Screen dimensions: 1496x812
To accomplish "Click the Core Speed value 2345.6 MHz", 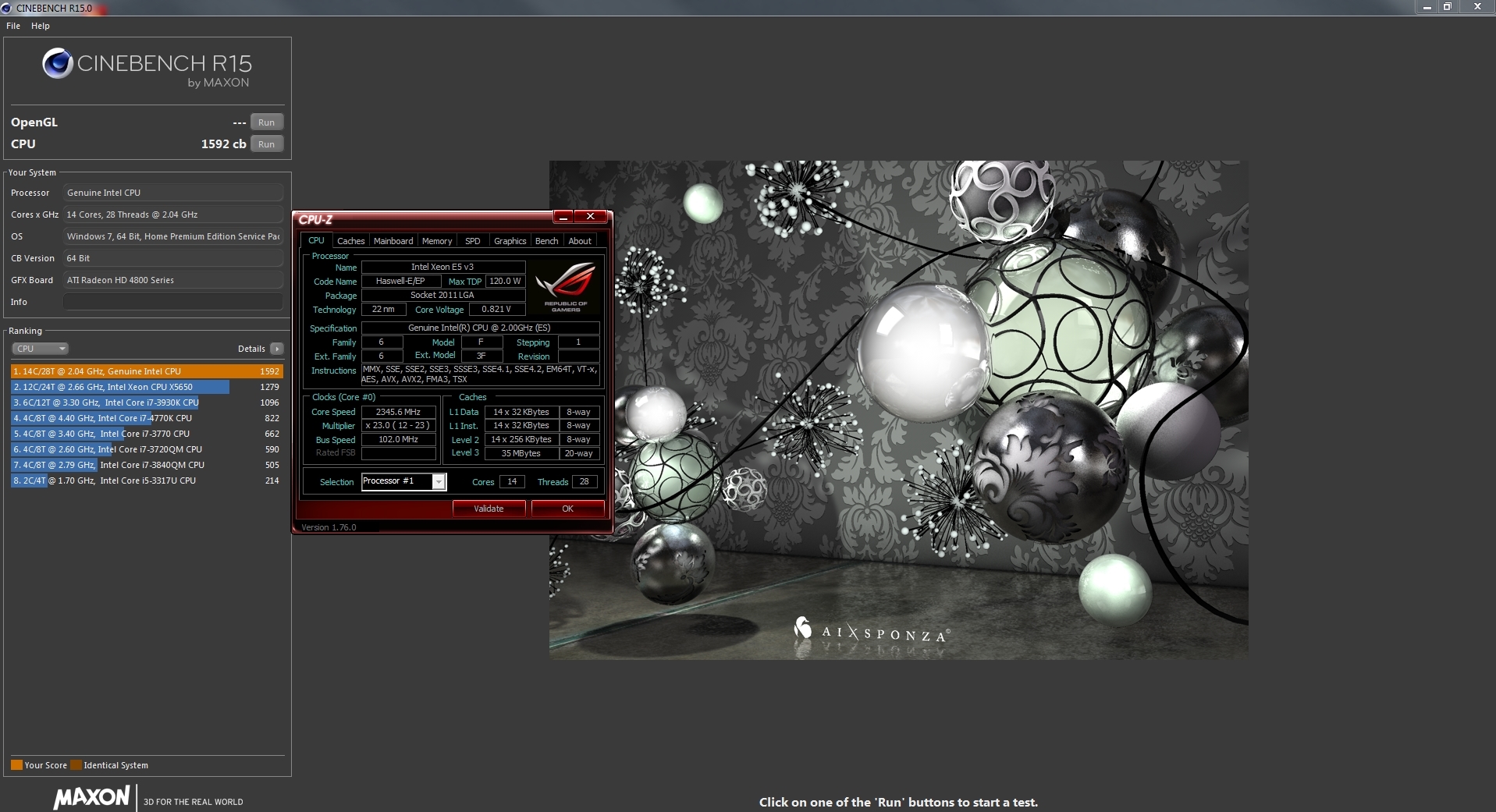I will point(398,412).
